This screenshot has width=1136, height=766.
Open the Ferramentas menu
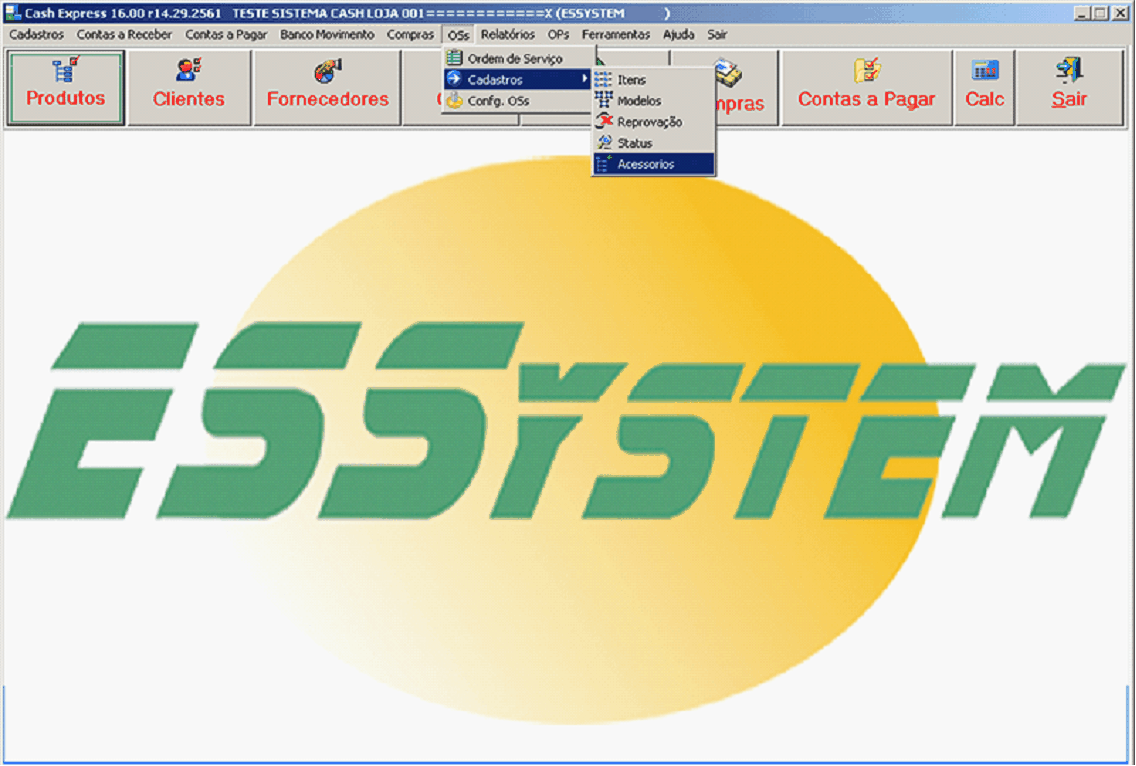pyautogui.click(x=616, y=34)
